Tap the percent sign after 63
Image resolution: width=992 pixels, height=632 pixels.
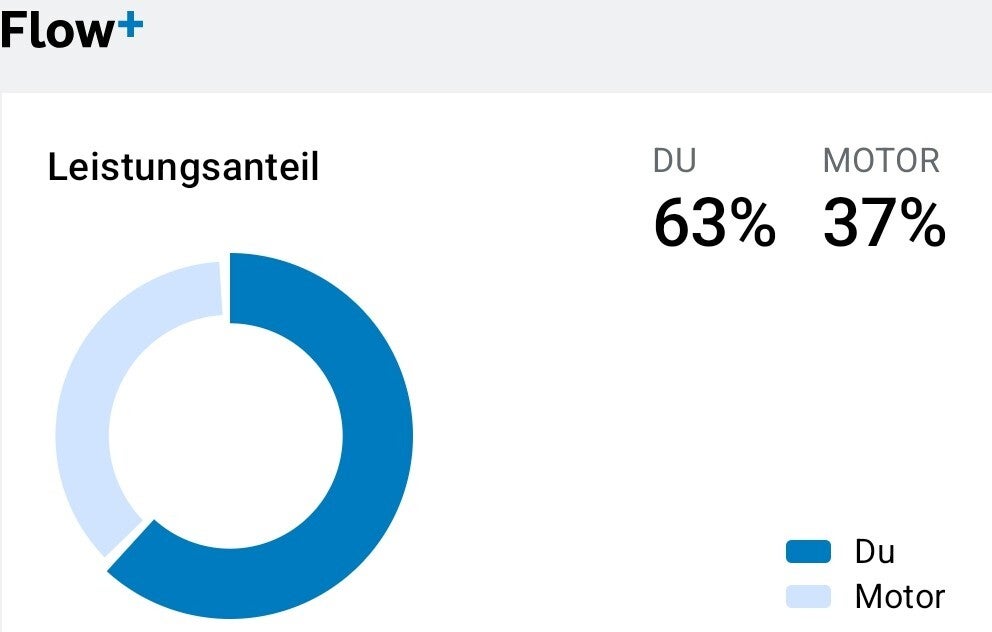751,223
